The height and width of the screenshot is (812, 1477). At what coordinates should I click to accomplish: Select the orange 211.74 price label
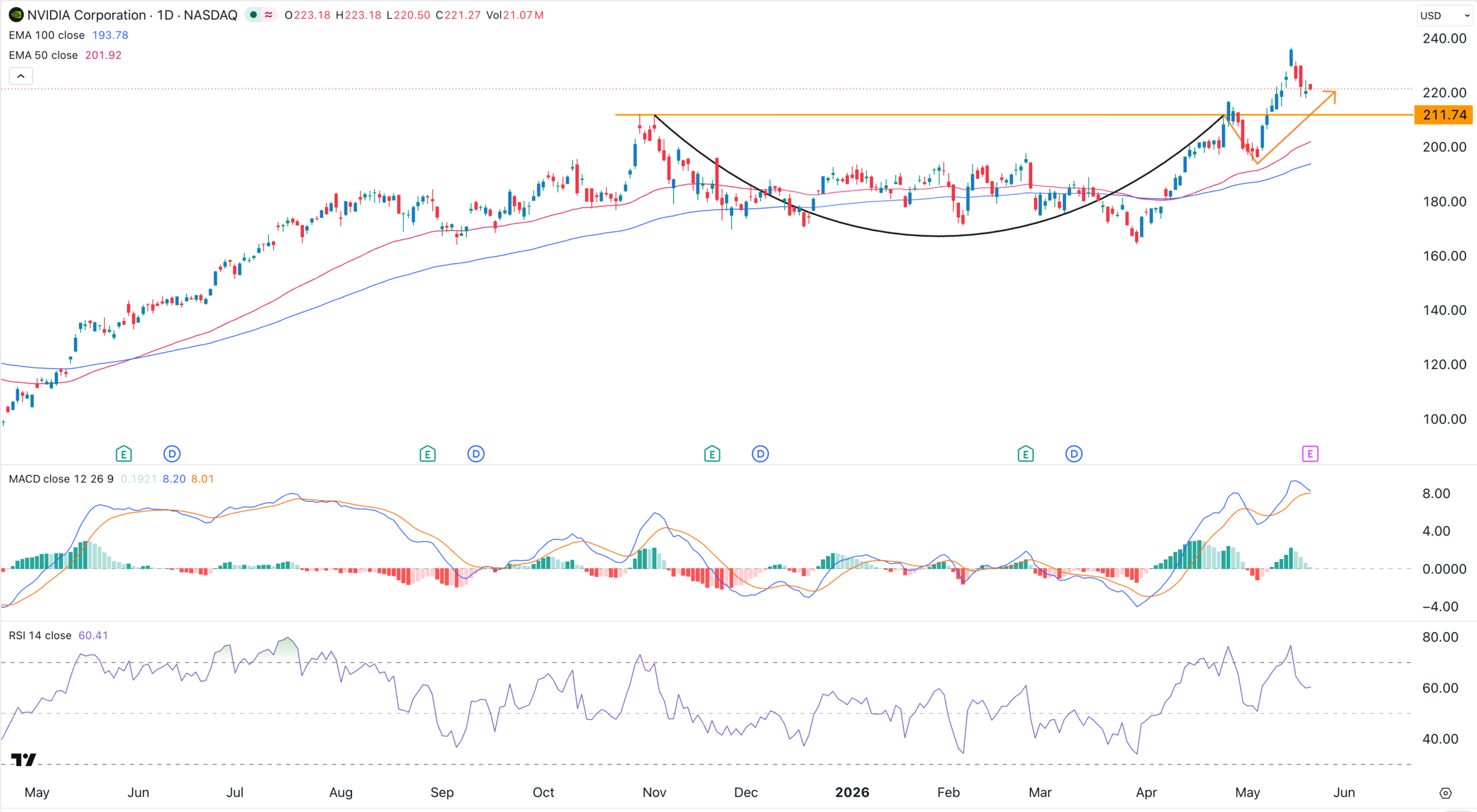(x=1444, y=115)
